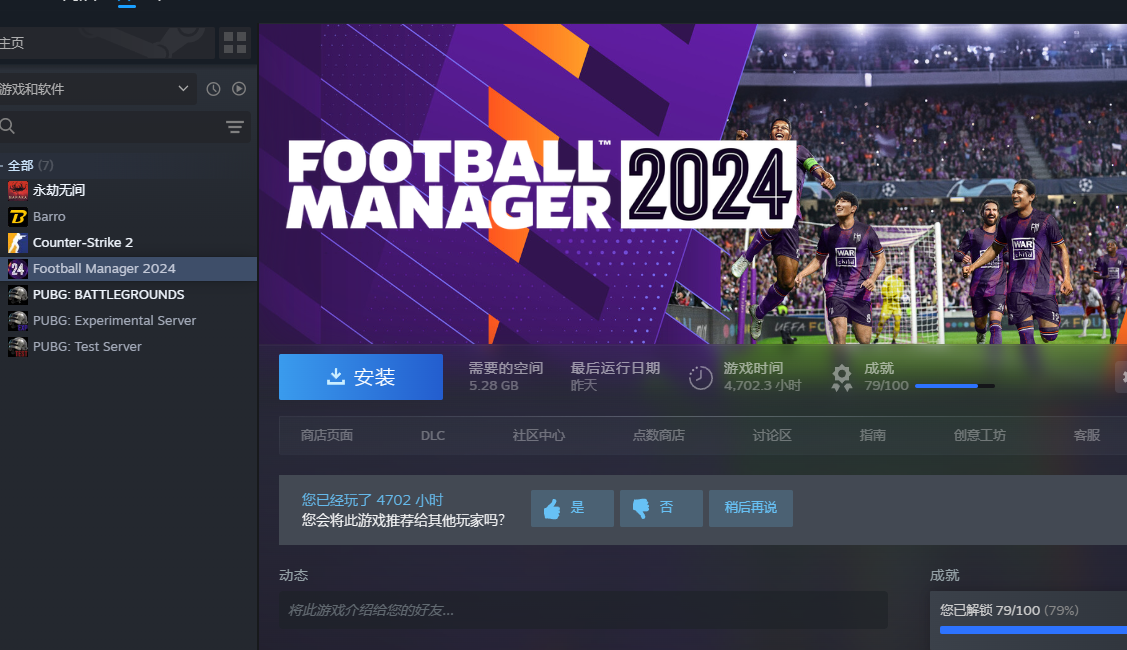Screen dimensions: 1127x650
Task: Open the recent activity clock filter
Action: (213, 89)
